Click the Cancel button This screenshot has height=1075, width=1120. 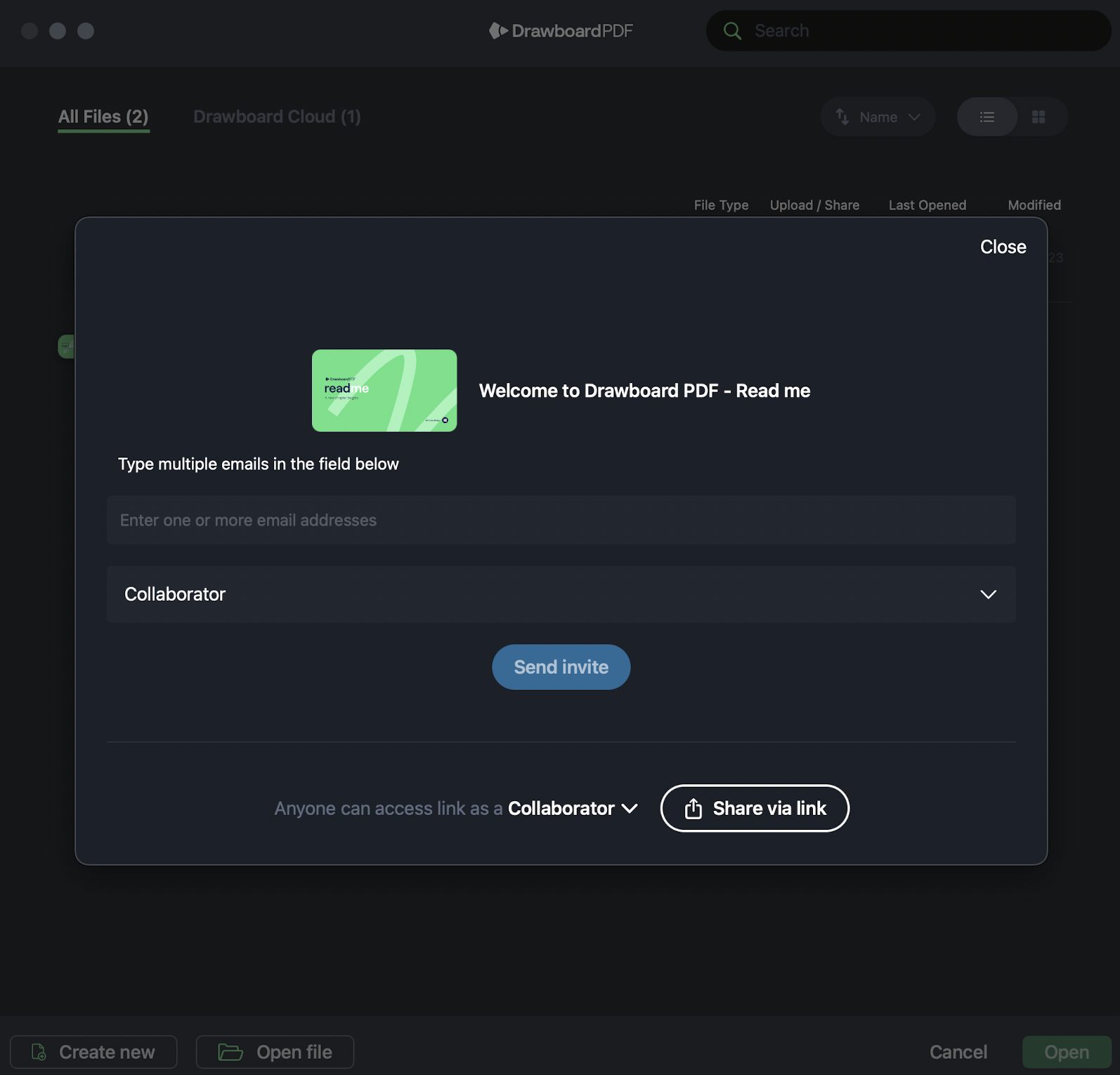coord(958,1052)
